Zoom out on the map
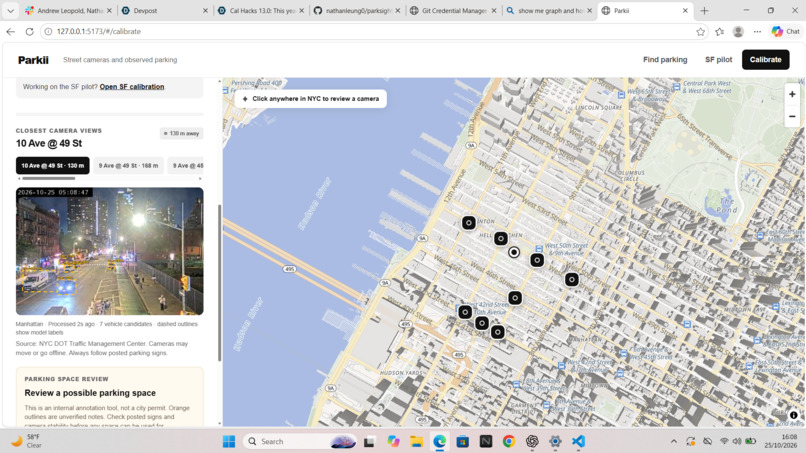Viewport: 806px width, 453px height. pyautogui.click(x=792, y=116)
